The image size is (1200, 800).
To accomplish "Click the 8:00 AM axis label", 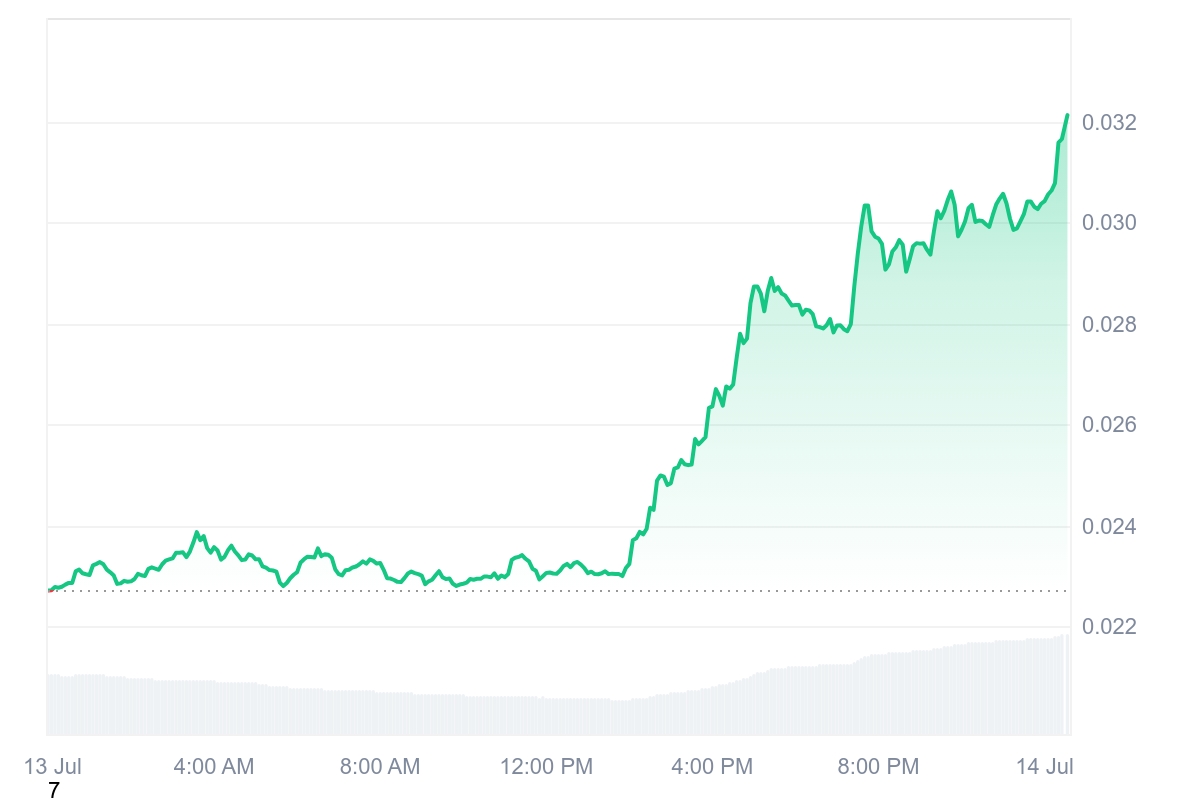I will (380, 767).
